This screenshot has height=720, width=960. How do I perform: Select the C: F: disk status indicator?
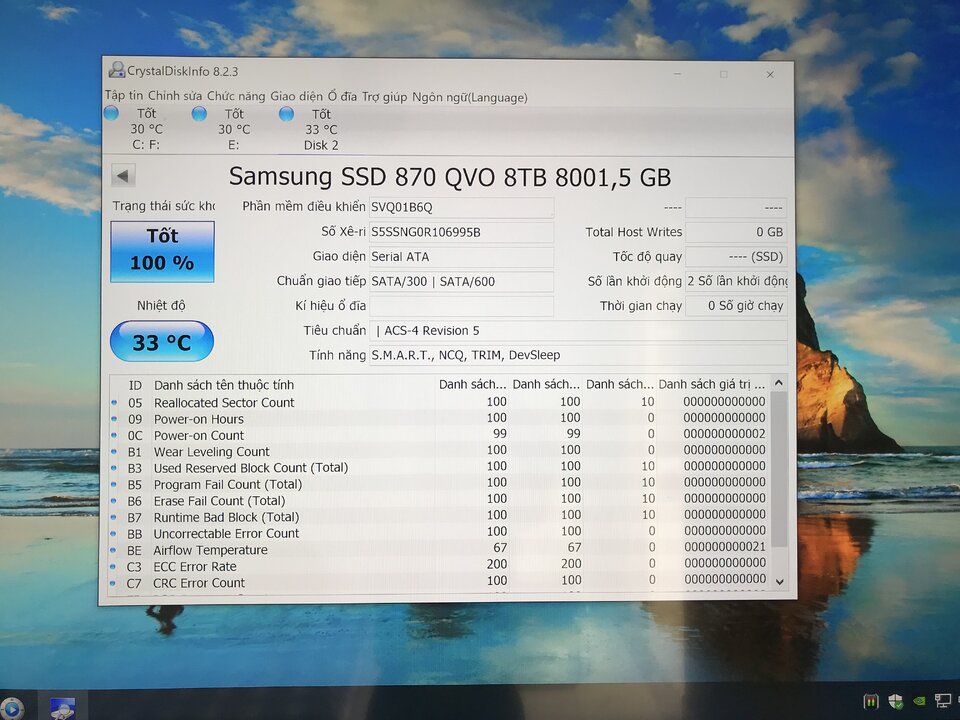tap(111, 113)
